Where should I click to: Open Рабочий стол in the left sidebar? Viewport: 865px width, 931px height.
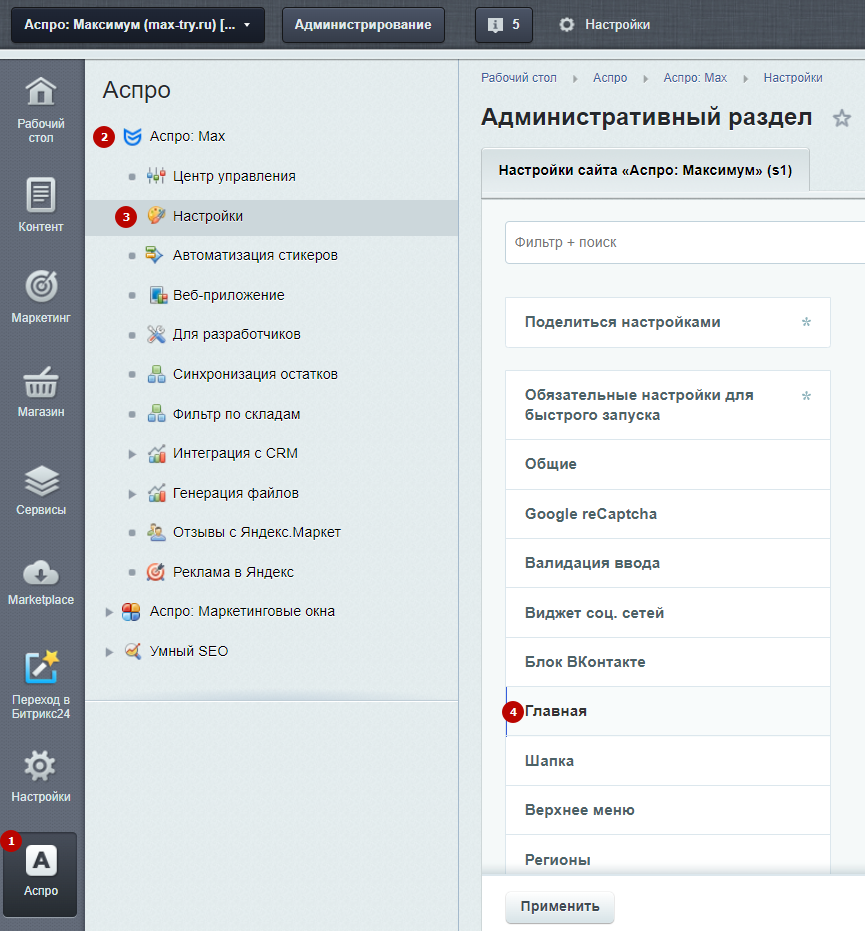(41, 108)
